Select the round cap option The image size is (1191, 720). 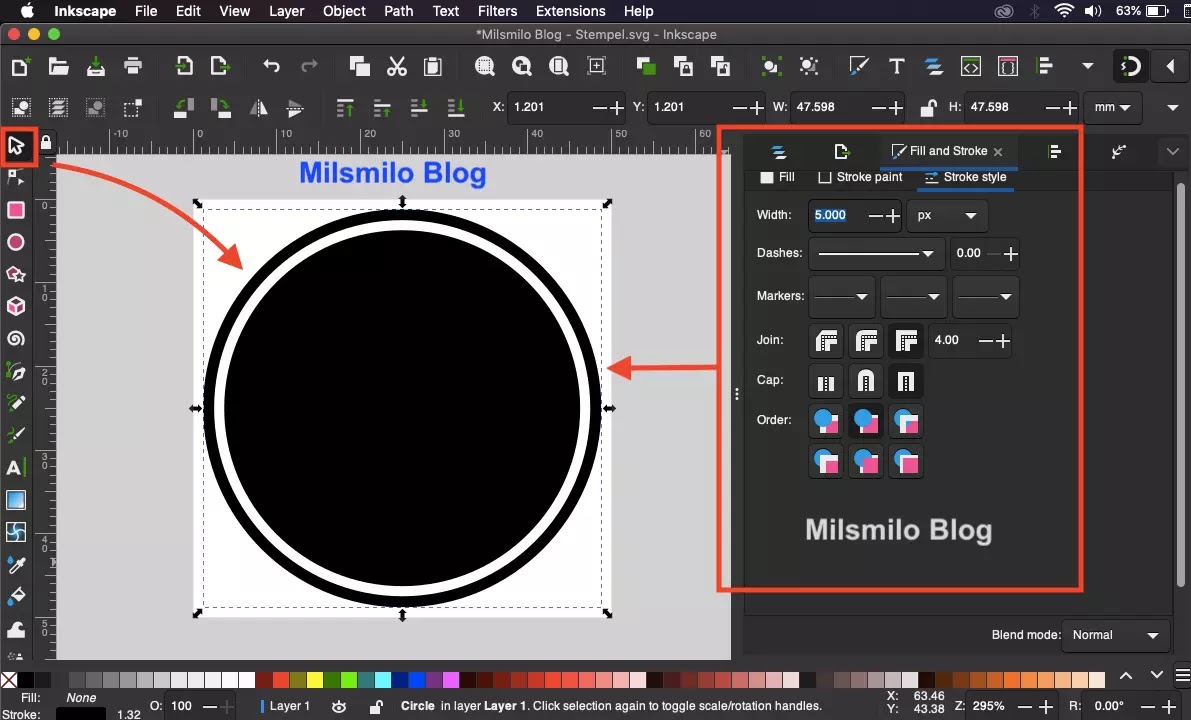[x=866, y=381]
